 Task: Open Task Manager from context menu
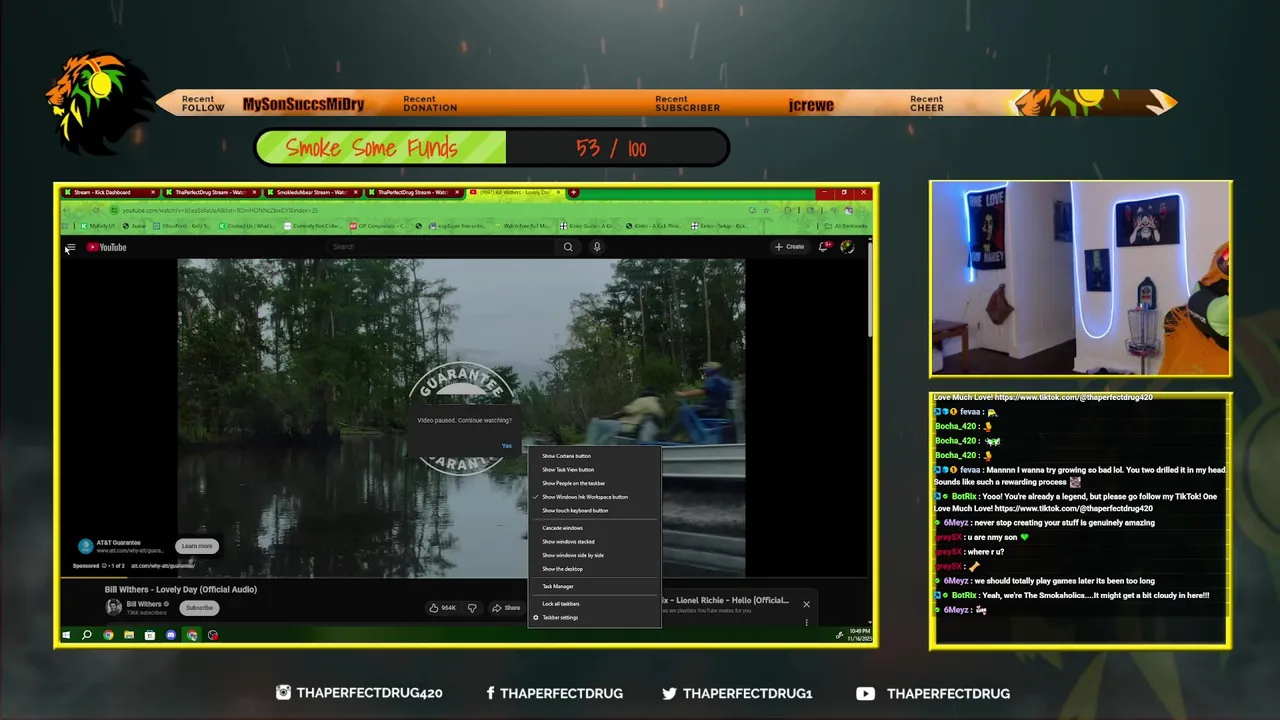(594, 586)
